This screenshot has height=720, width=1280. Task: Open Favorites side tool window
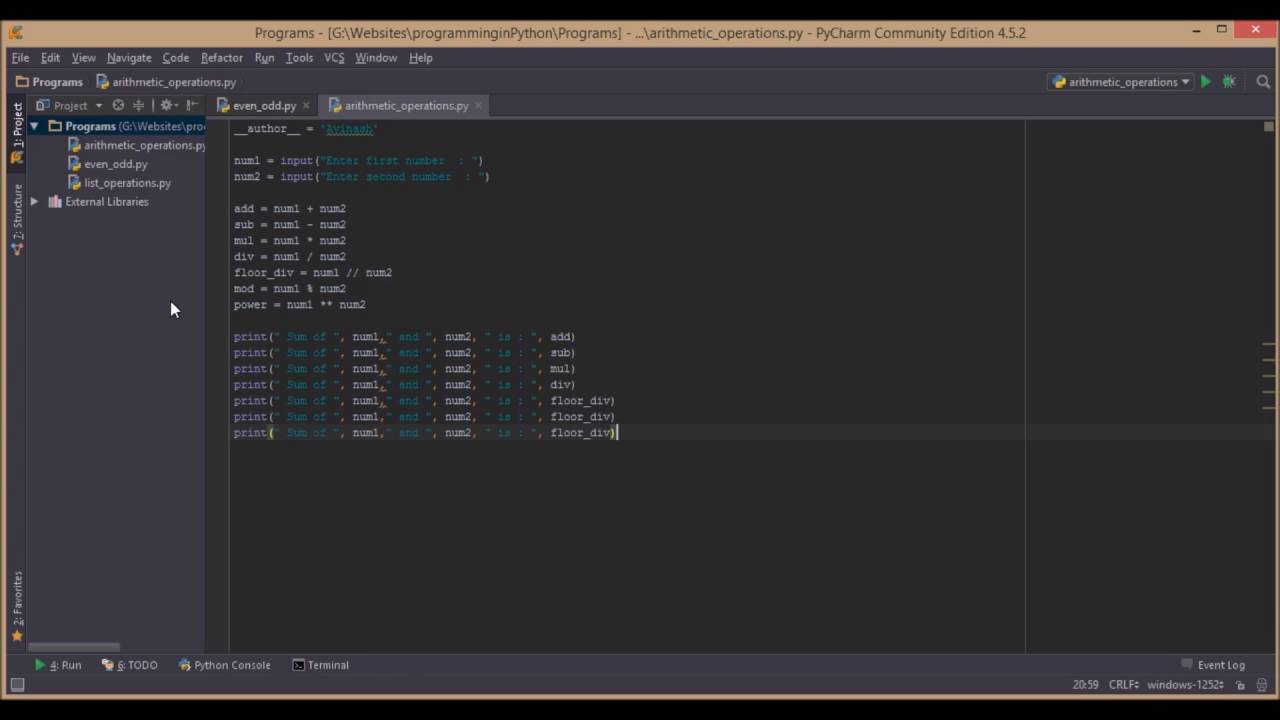(17, 606)
